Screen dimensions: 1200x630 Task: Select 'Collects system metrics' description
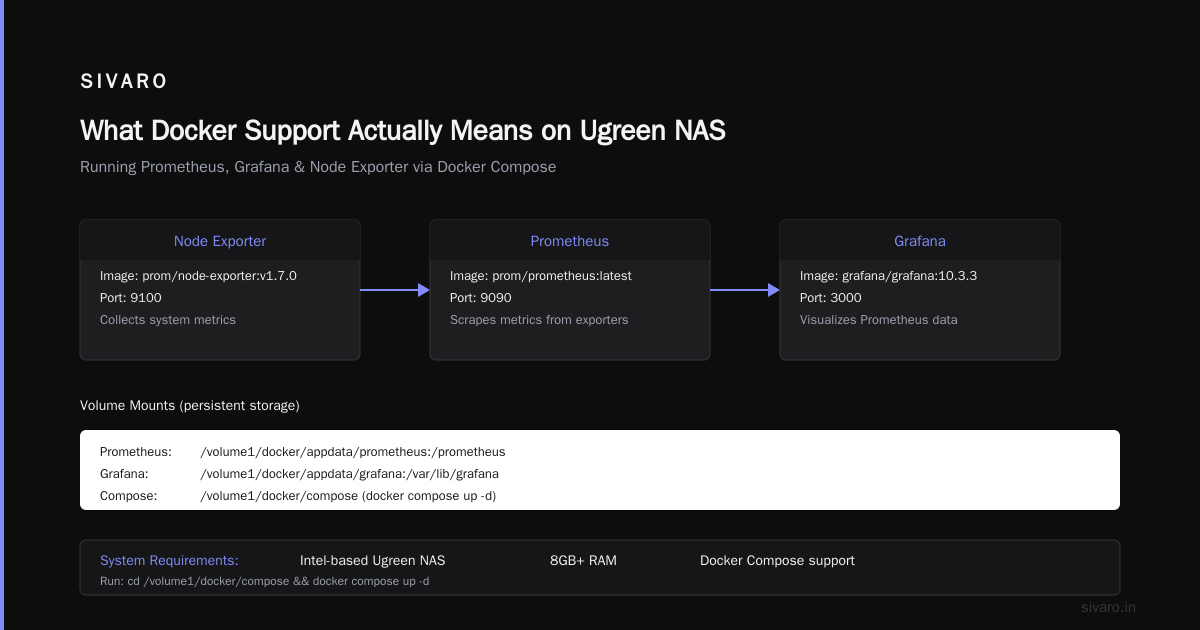[168, 320]
